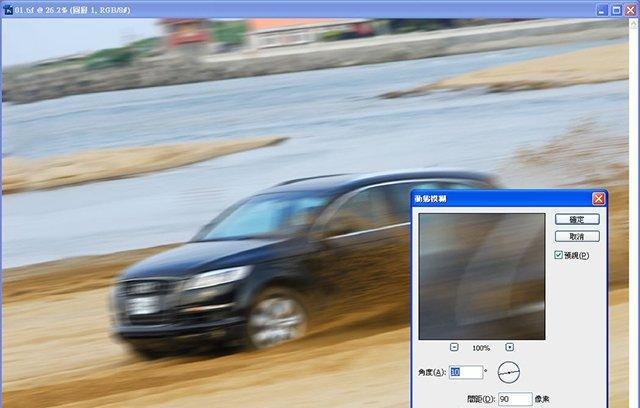Close the 動態模糊 dialog via red X
The image size is (640, 408).
coord(598,199)
